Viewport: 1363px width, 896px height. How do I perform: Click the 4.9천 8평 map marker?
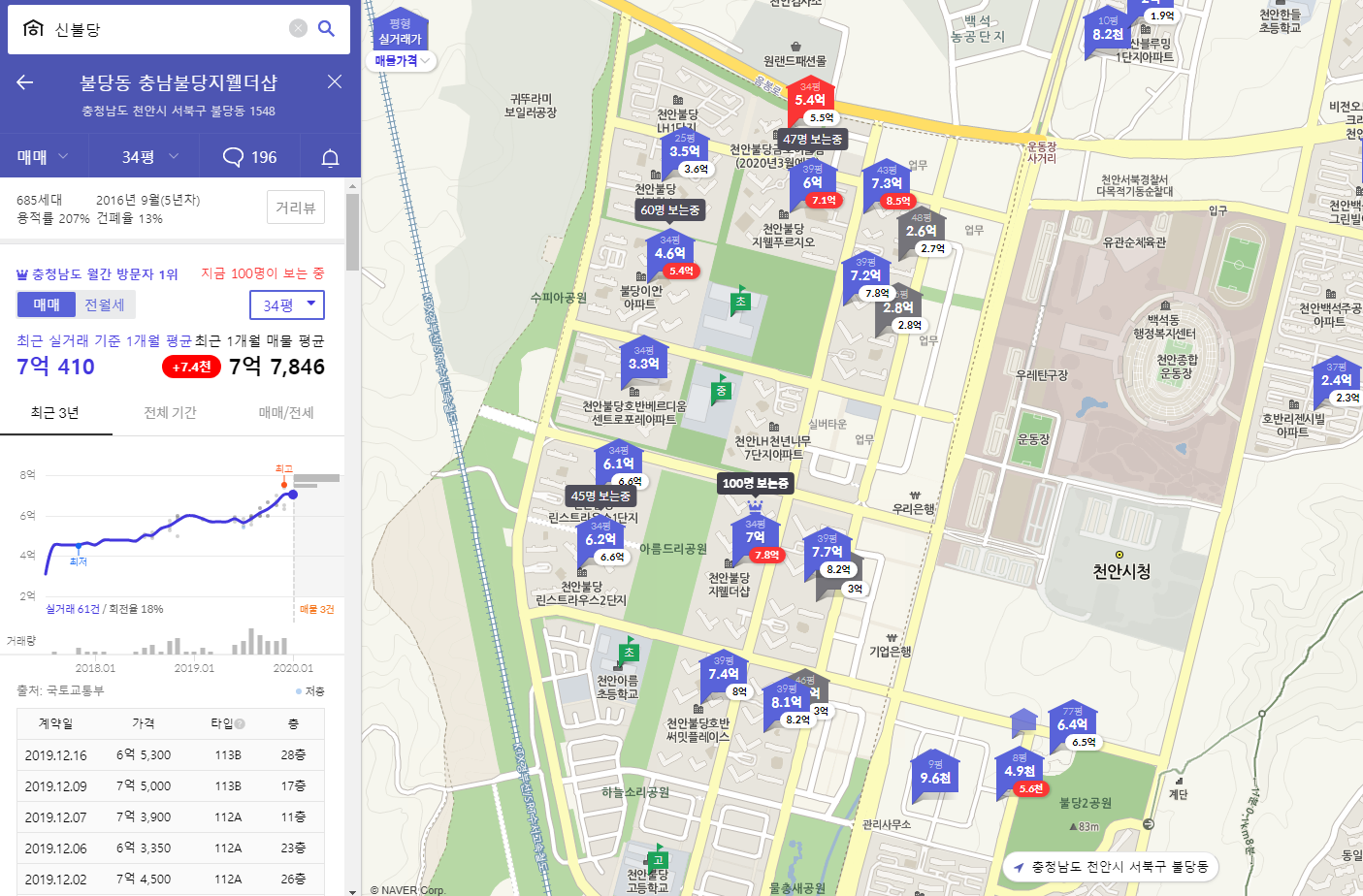1020,772
